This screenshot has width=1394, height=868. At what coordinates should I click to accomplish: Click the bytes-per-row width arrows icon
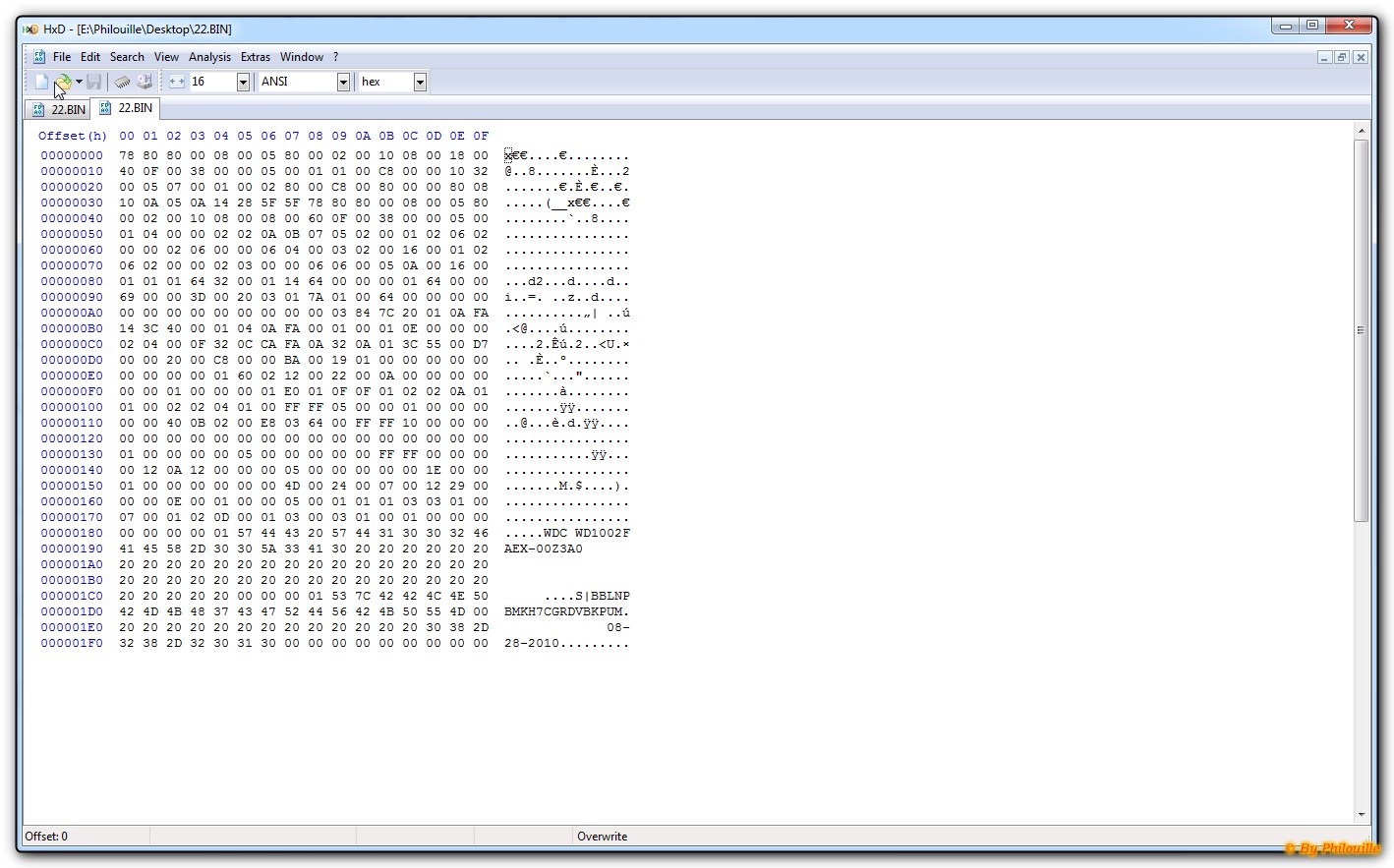[x=177, y=82]
